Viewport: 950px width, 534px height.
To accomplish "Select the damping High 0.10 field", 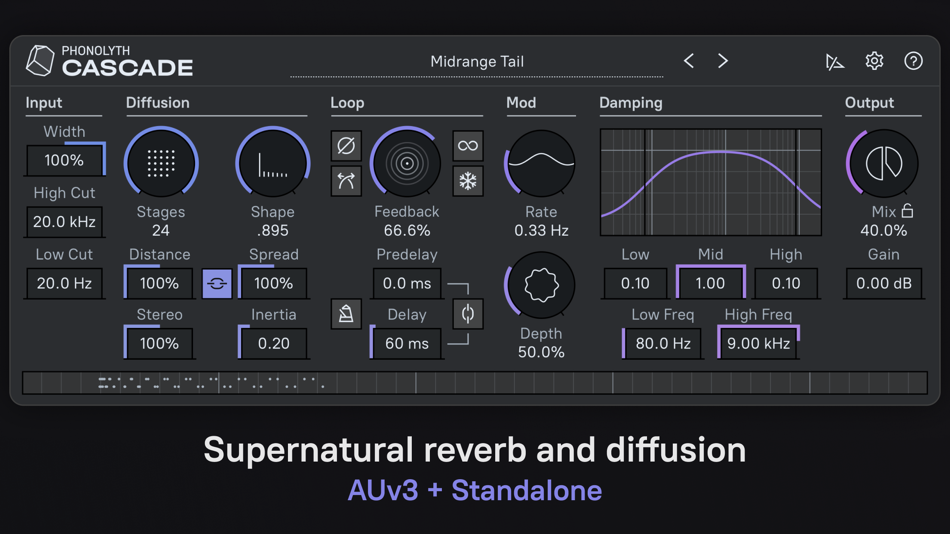I will [x=786, y=283].
